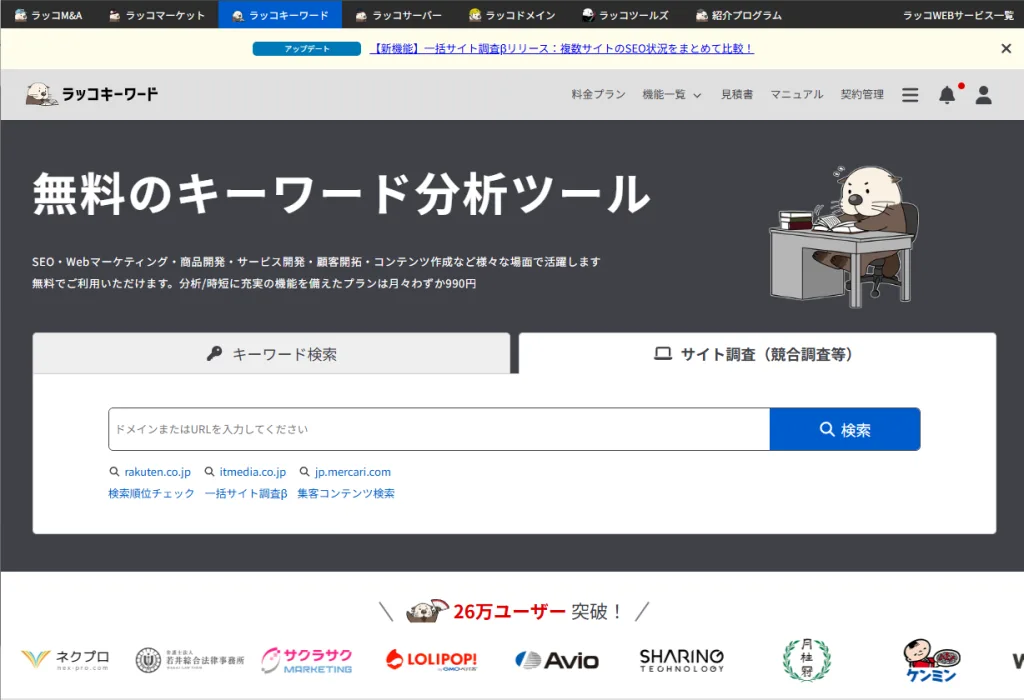Open 見積書 page
The width and height of the screenshot is (1024, 700).
[x=737, y=94]
